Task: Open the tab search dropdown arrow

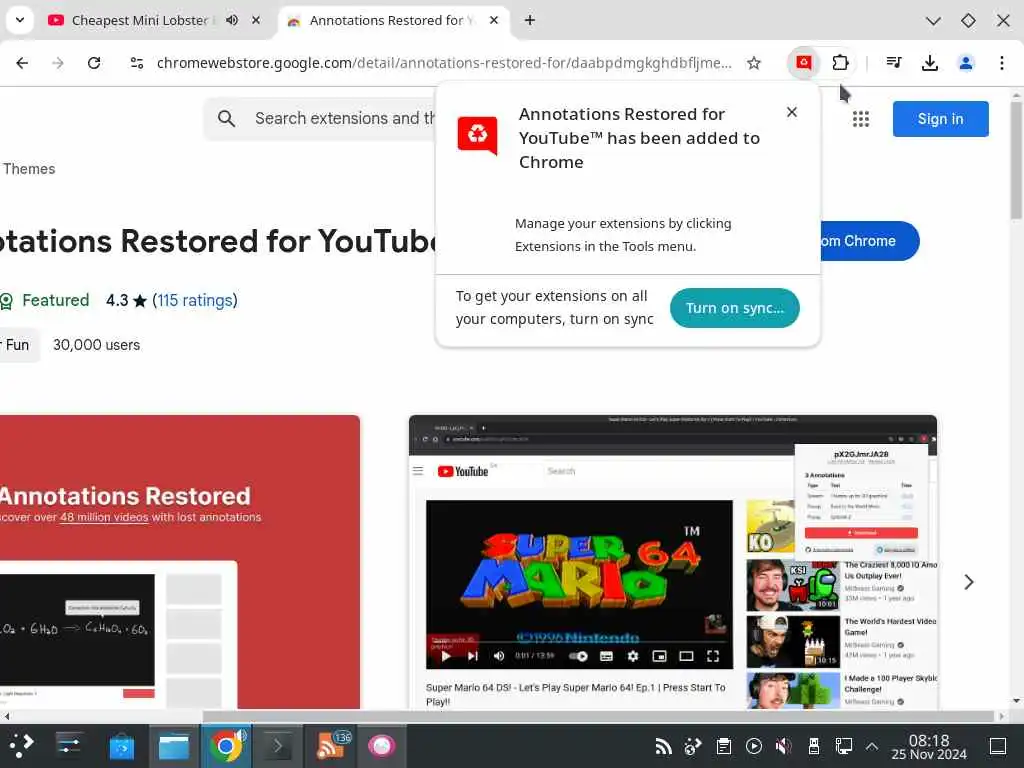Action: point(20,20)
